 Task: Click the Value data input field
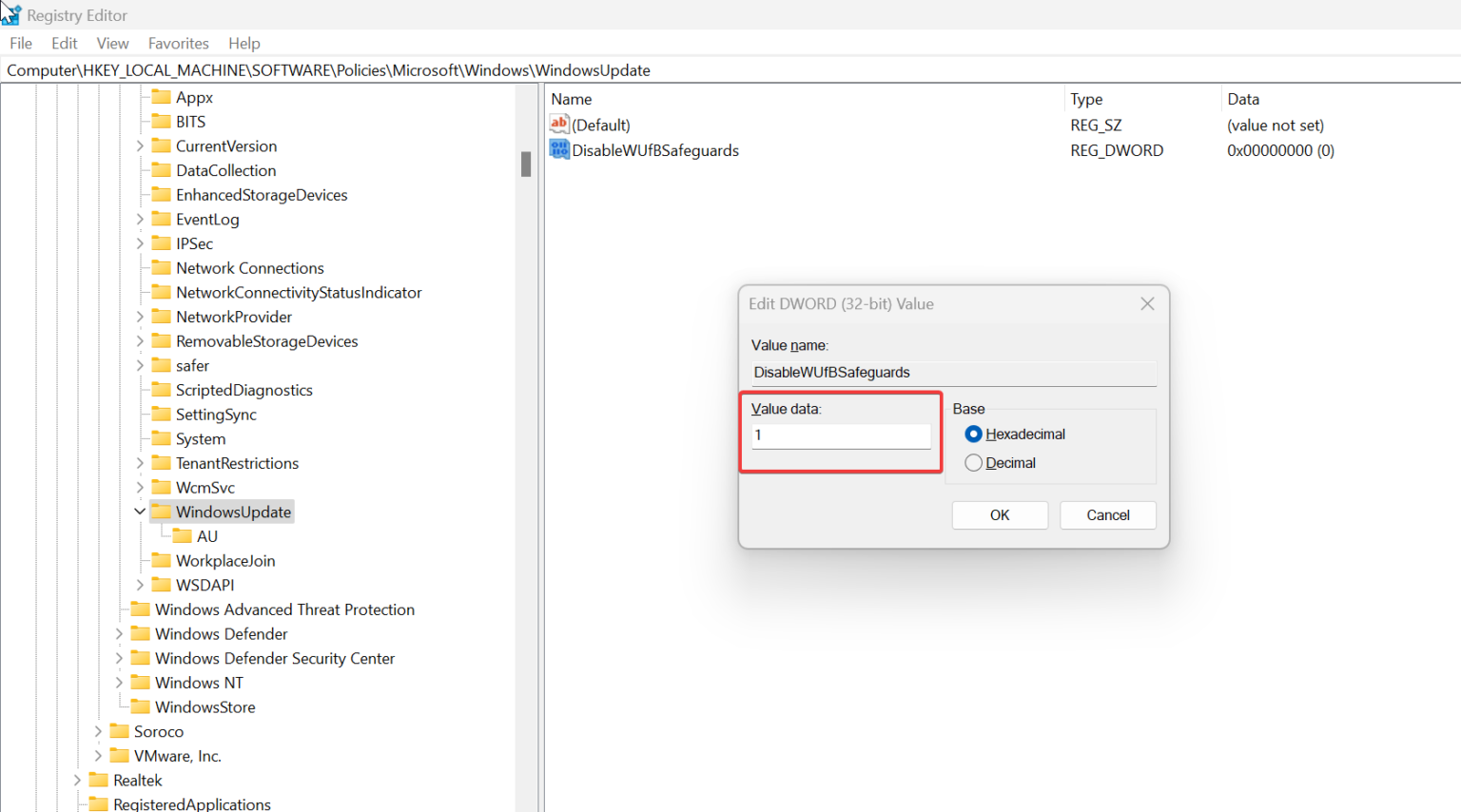(841, 435)
